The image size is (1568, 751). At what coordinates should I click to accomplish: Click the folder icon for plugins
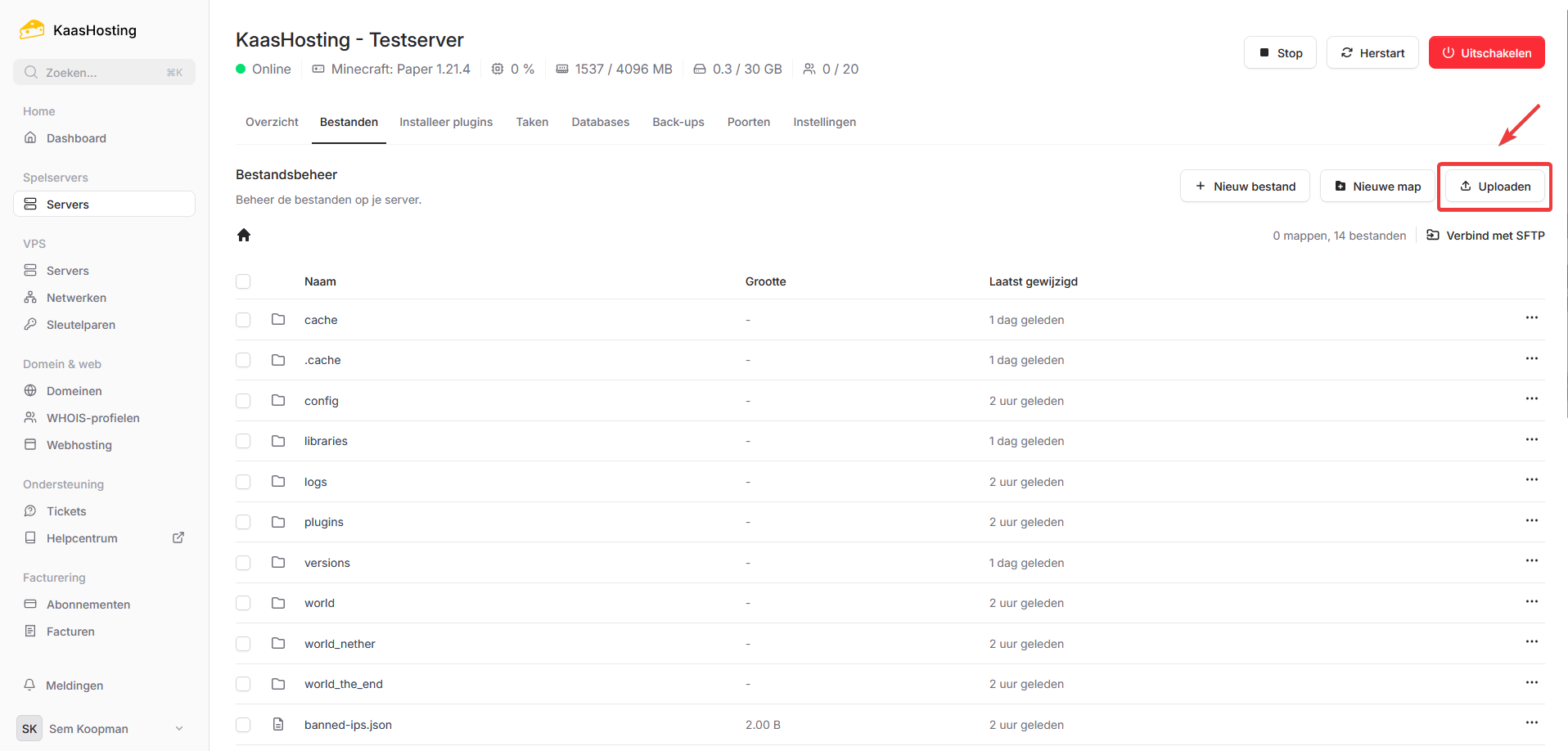point(278,522)
